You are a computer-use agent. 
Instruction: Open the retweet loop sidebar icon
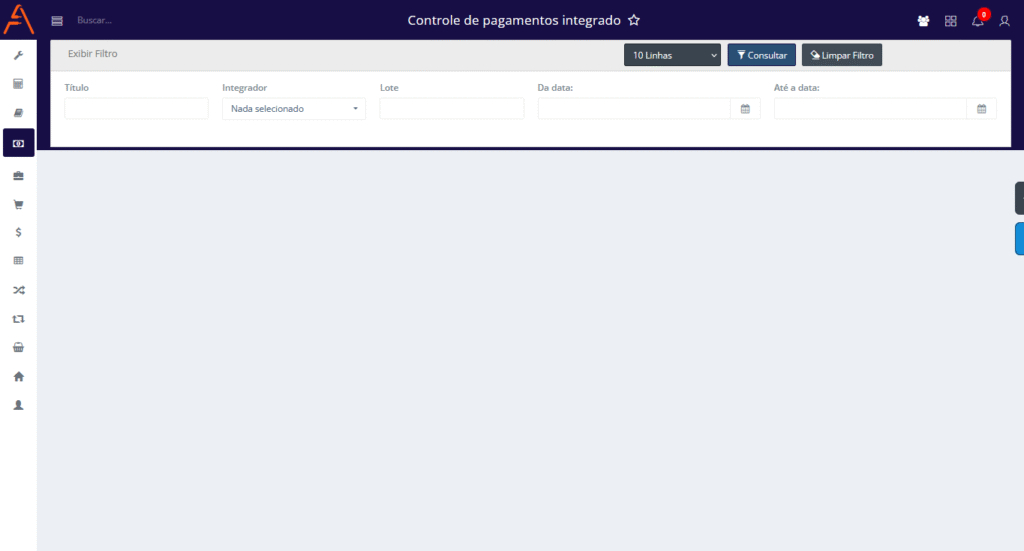[18, 319]
